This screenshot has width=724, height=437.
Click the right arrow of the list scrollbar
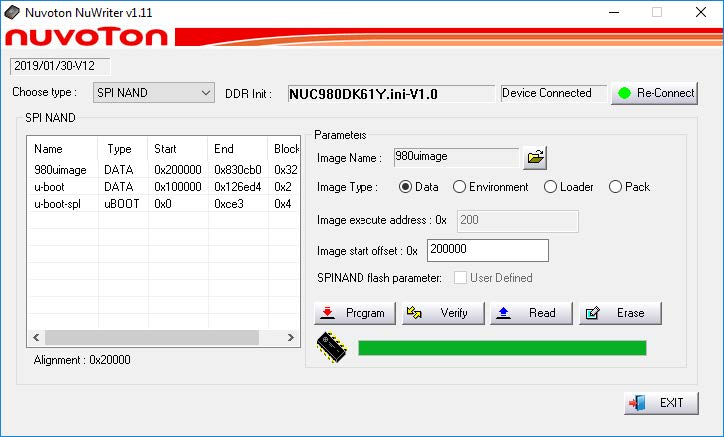click(290, 337)
